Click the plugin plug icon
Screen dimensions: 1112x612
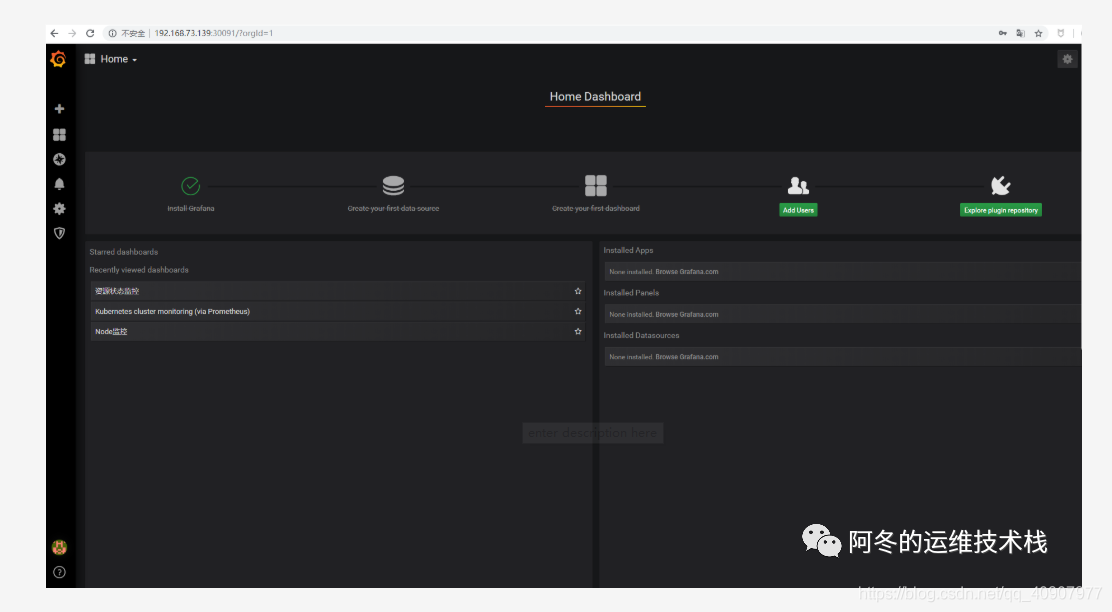tap(1001, 186)
